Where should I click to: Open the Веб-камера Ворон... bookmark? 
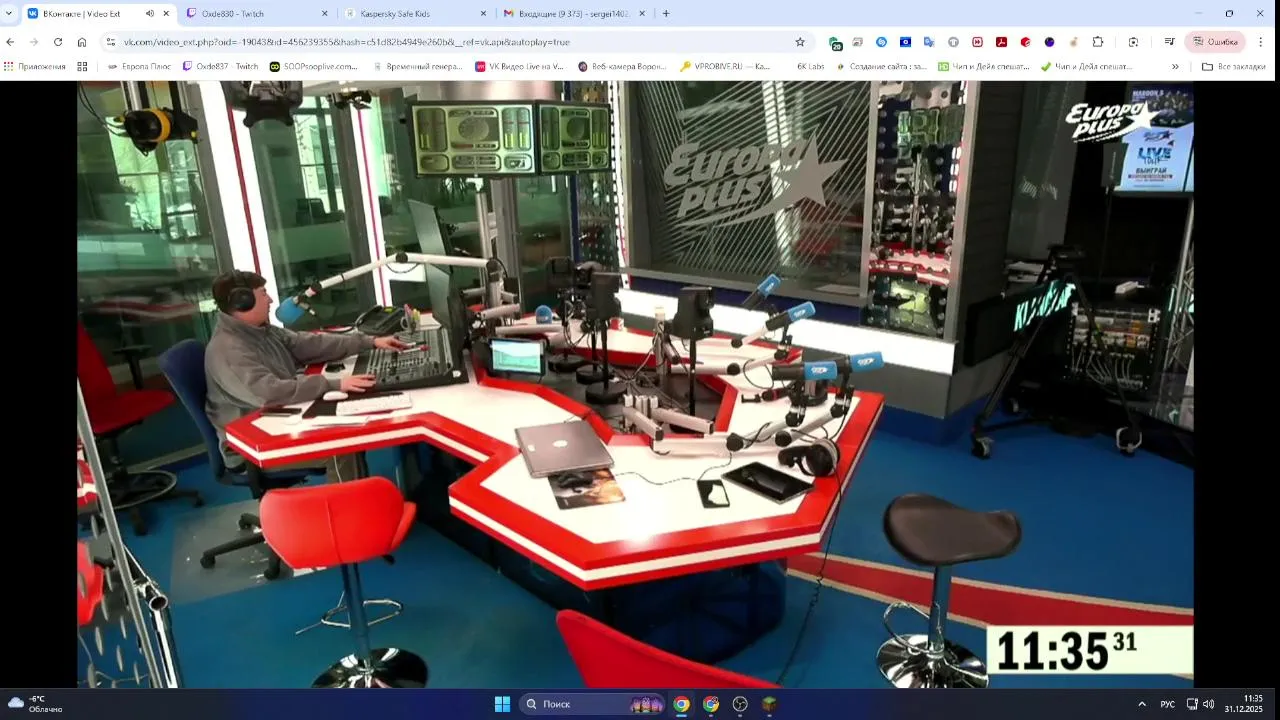(x=621, y=67)
